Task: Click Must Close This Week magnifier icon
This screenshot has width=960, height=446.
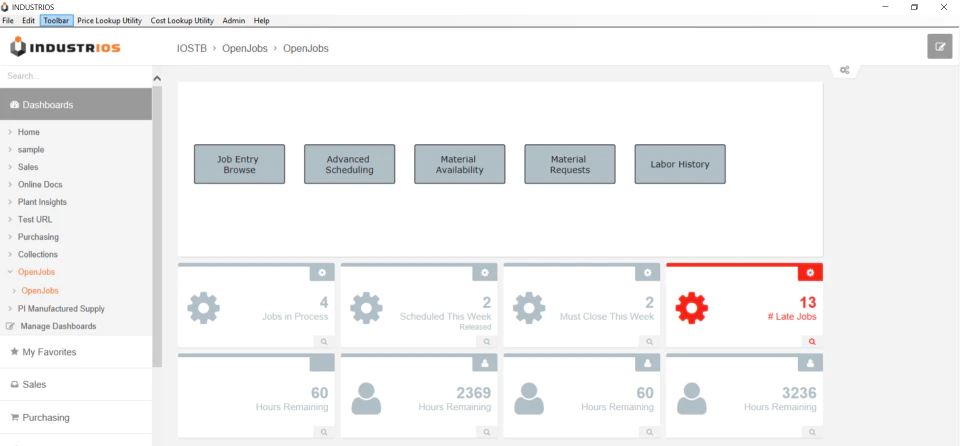Action: pos(650,342)
